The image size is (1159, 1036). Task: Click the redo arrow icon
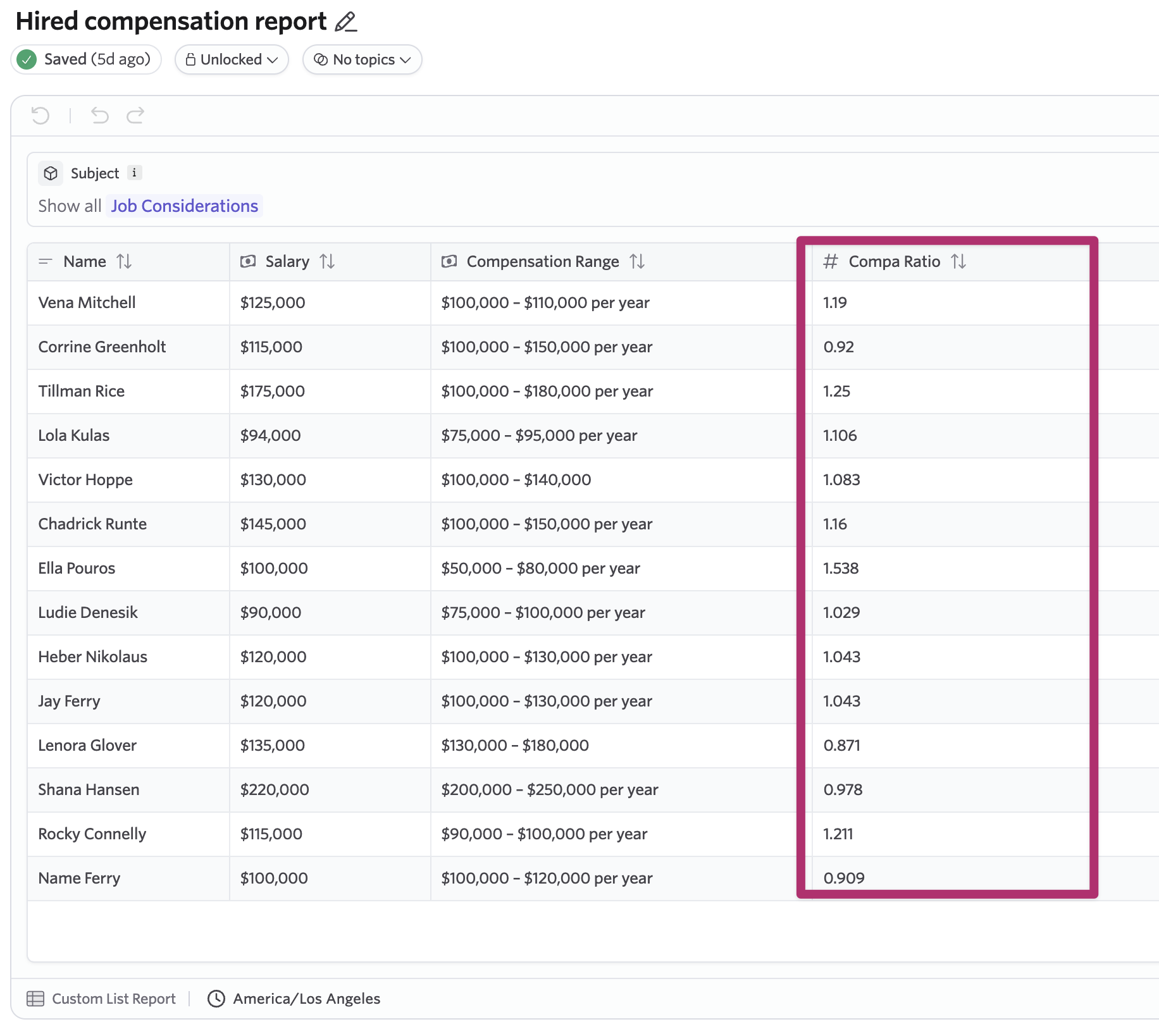coord(135,115)
